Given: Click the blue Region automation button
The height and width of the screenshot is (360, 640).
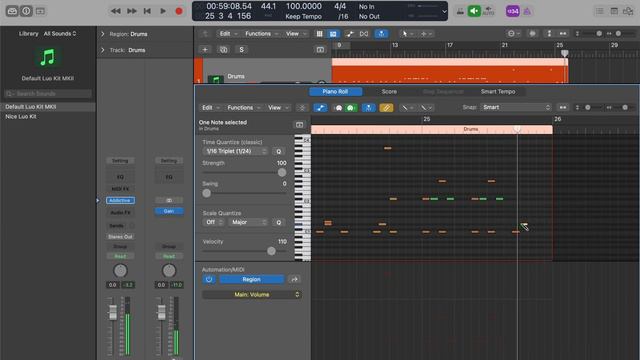Looking at the screenshot, I should (251, 279).
